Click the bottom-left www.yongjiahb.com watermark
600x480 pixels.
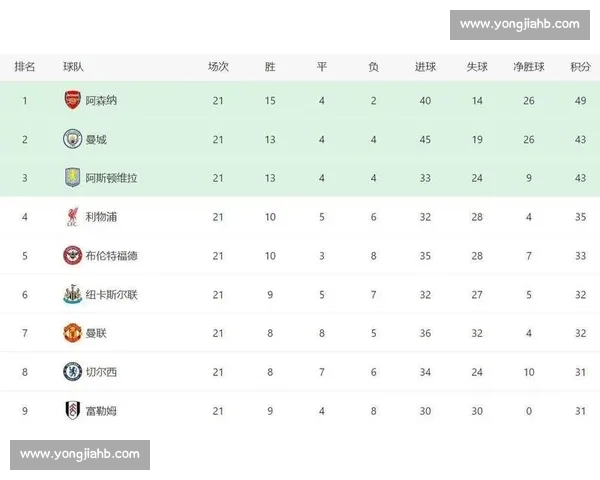(80, 454)
